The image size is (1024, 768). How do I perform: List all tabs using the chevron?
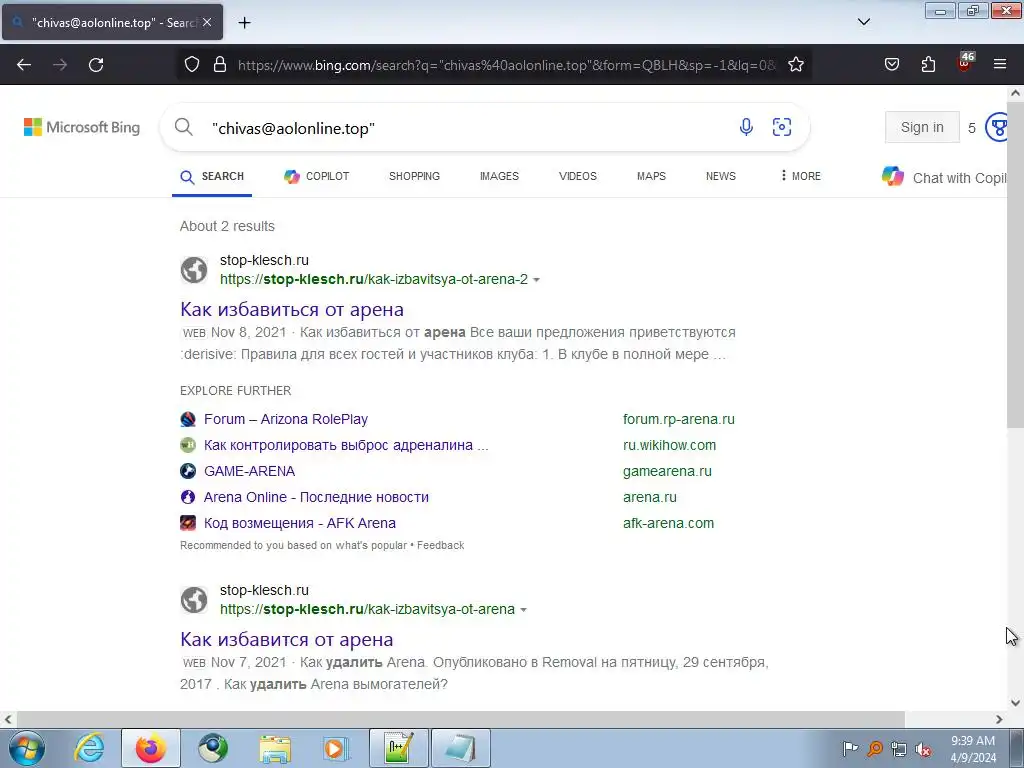pos(863,22)
